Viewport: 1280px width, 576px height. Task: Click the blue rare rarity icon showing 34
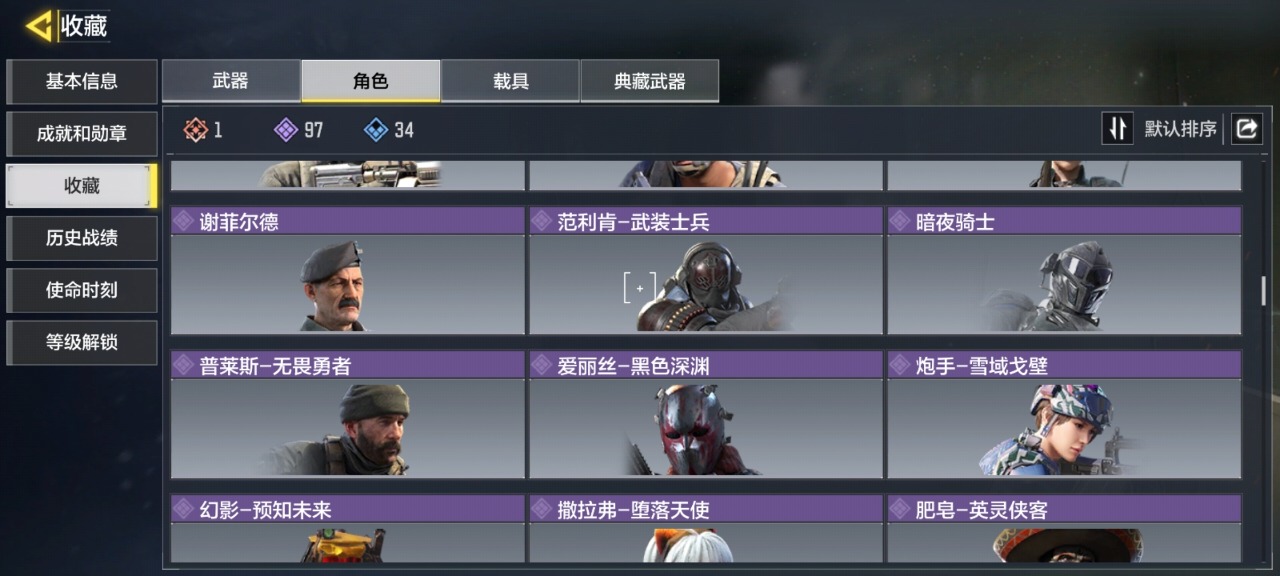click(x=376, y=130)
